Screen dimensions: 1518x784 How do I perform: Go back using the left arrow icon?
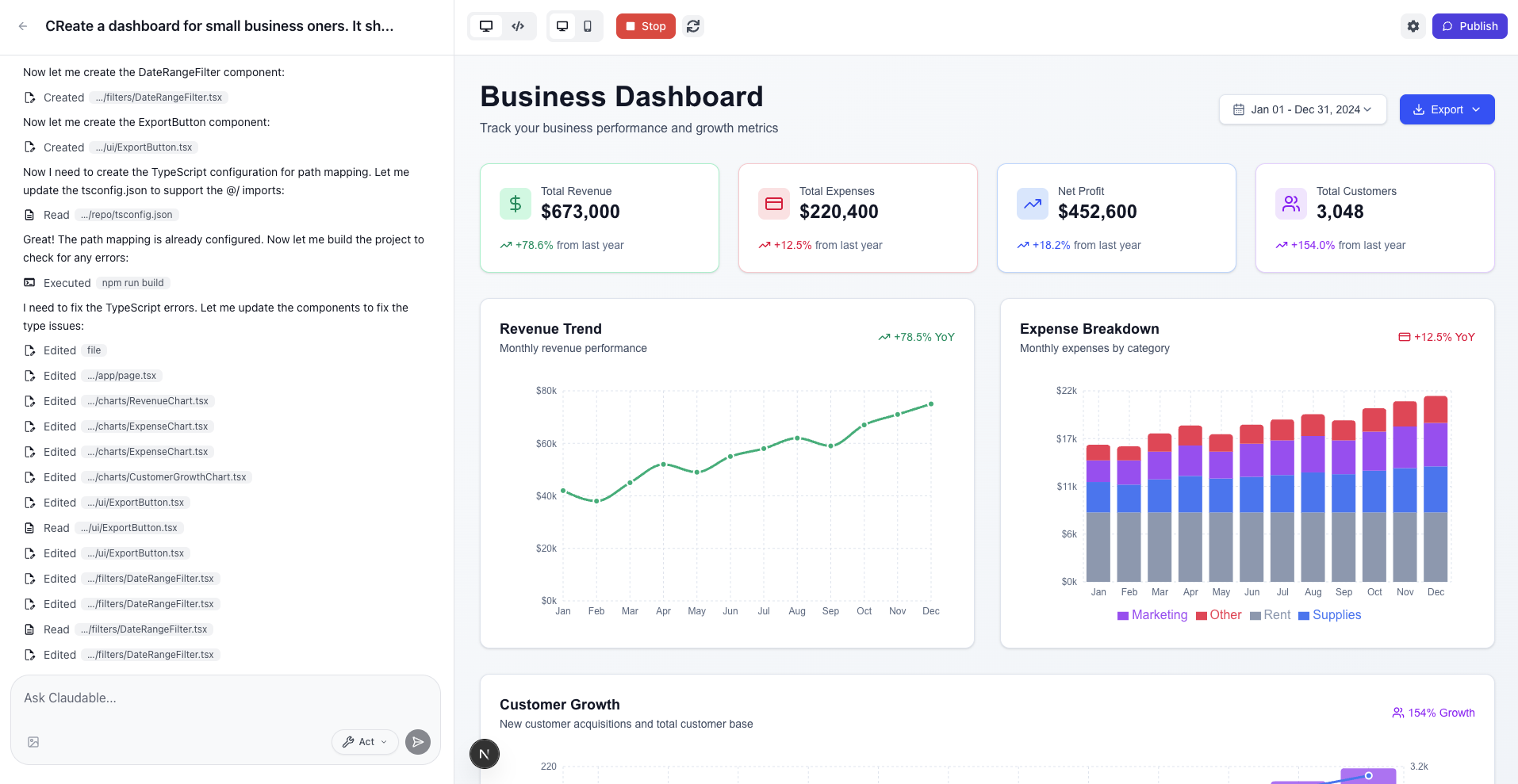[x=23, y=26]
